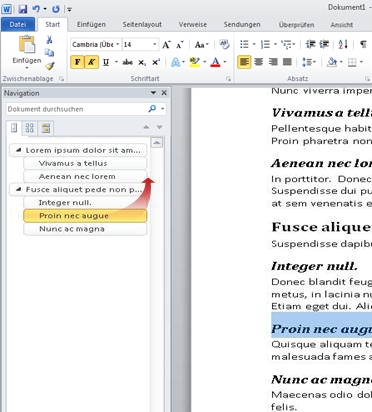Click the Save icon in quick access toolbar

(23, 9)
